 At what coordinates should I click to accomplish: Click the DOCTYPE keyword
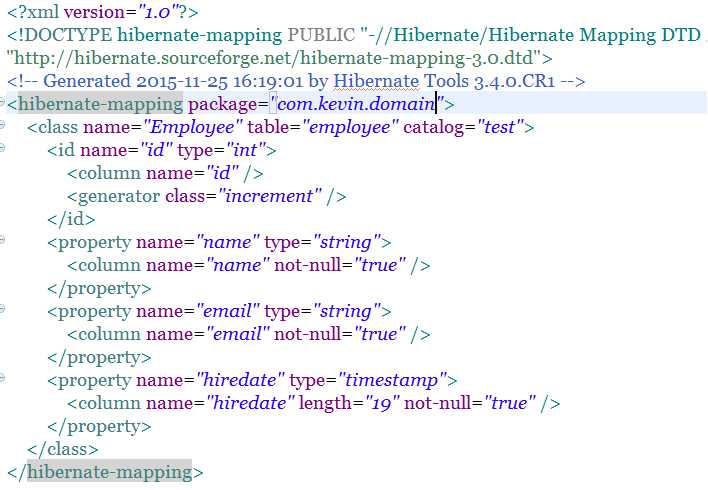tap(65, 35)
